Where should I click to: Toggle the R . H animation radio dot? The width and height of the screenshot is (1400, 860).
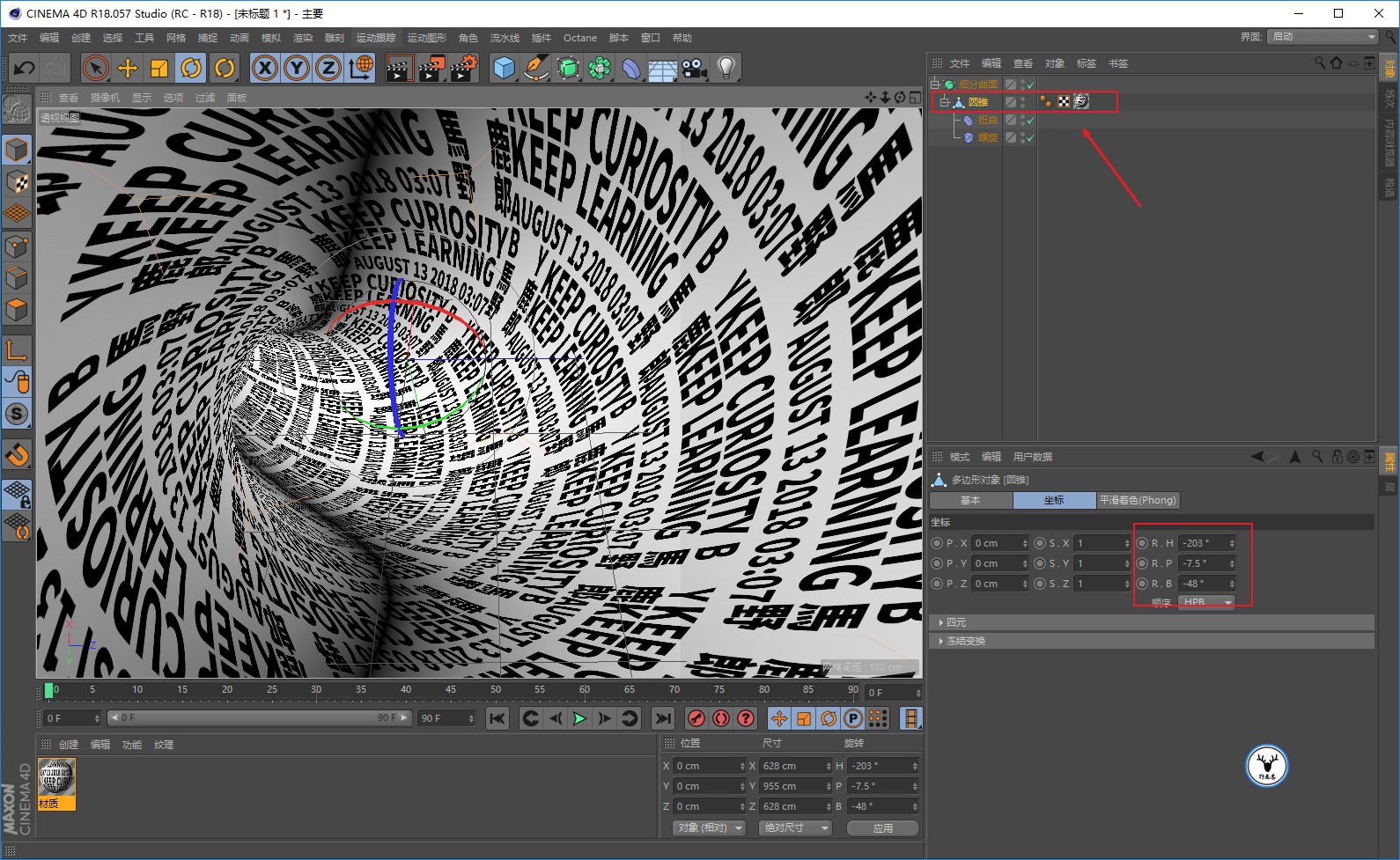(1142, 543)
